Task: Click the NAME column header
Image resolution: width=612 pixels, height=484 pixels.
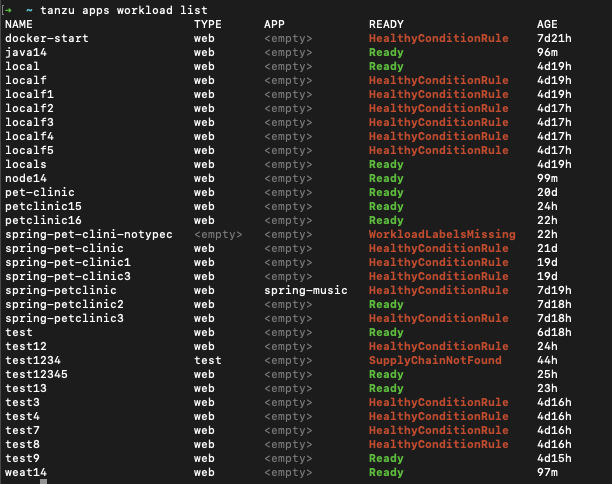Action: (x=19, y=24)
